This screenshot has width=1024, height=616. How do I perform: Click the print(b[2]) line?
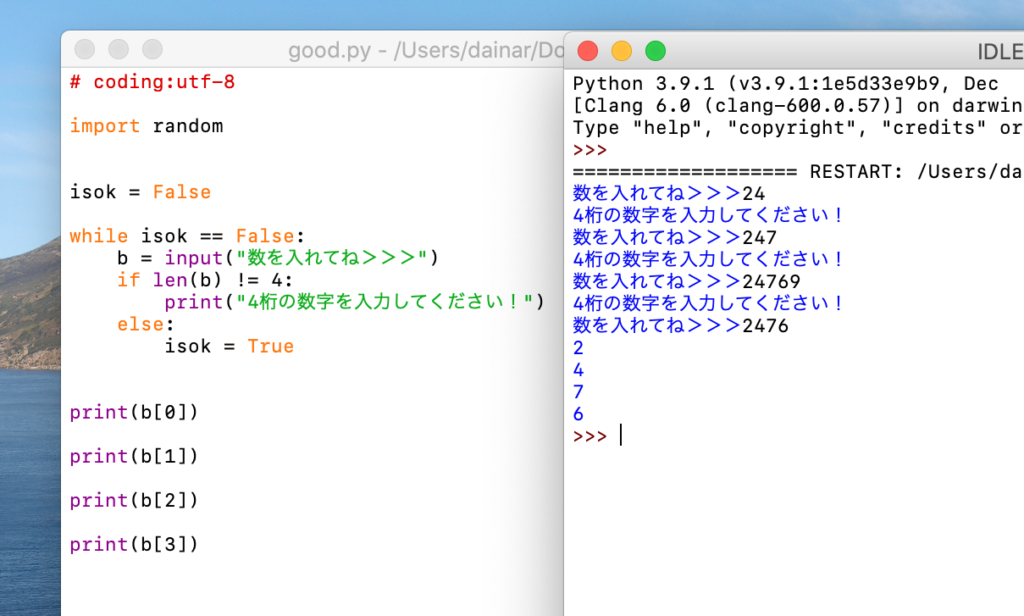(x=134, y=500)
